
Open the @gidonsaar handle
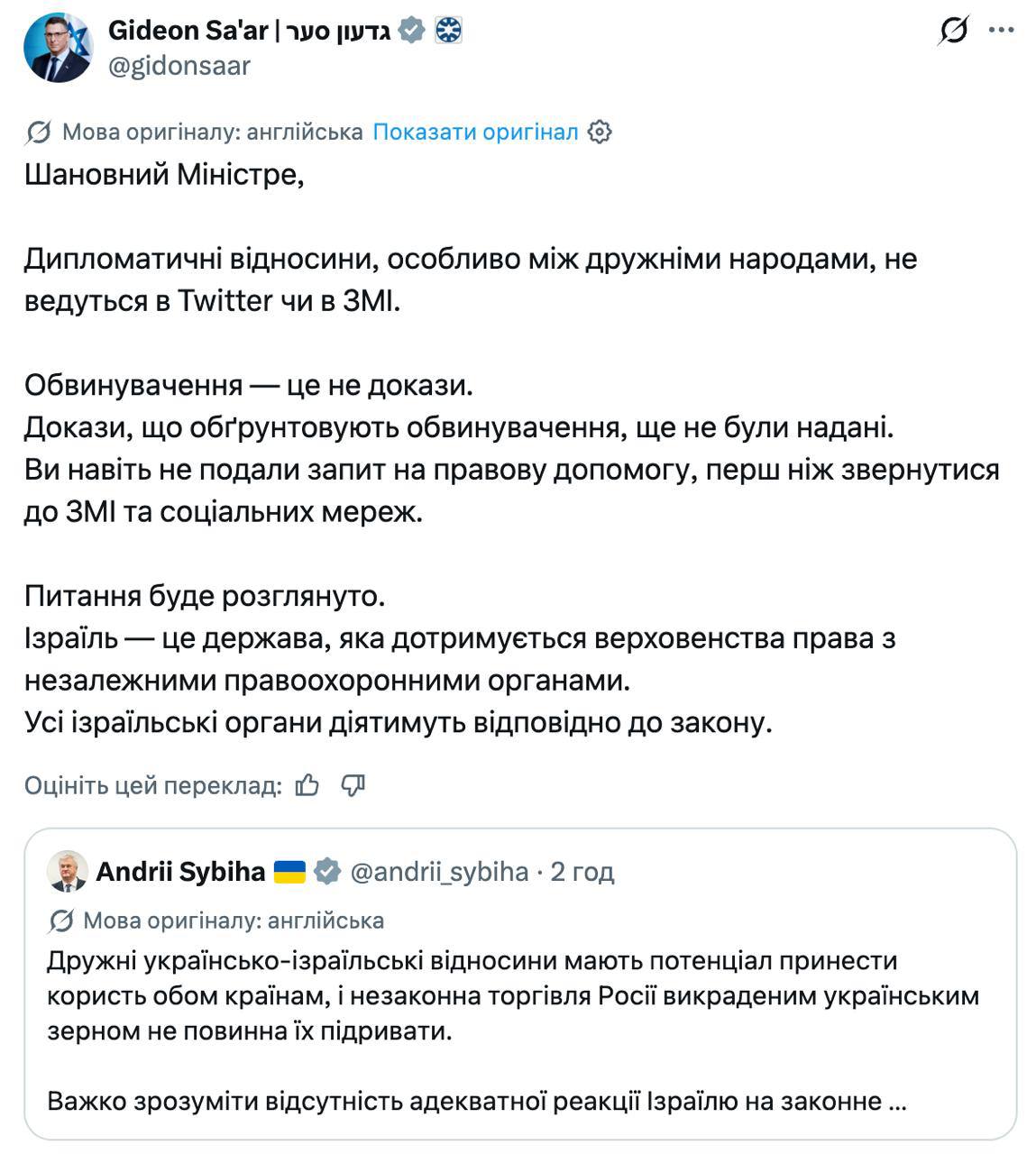coord(179,66)
